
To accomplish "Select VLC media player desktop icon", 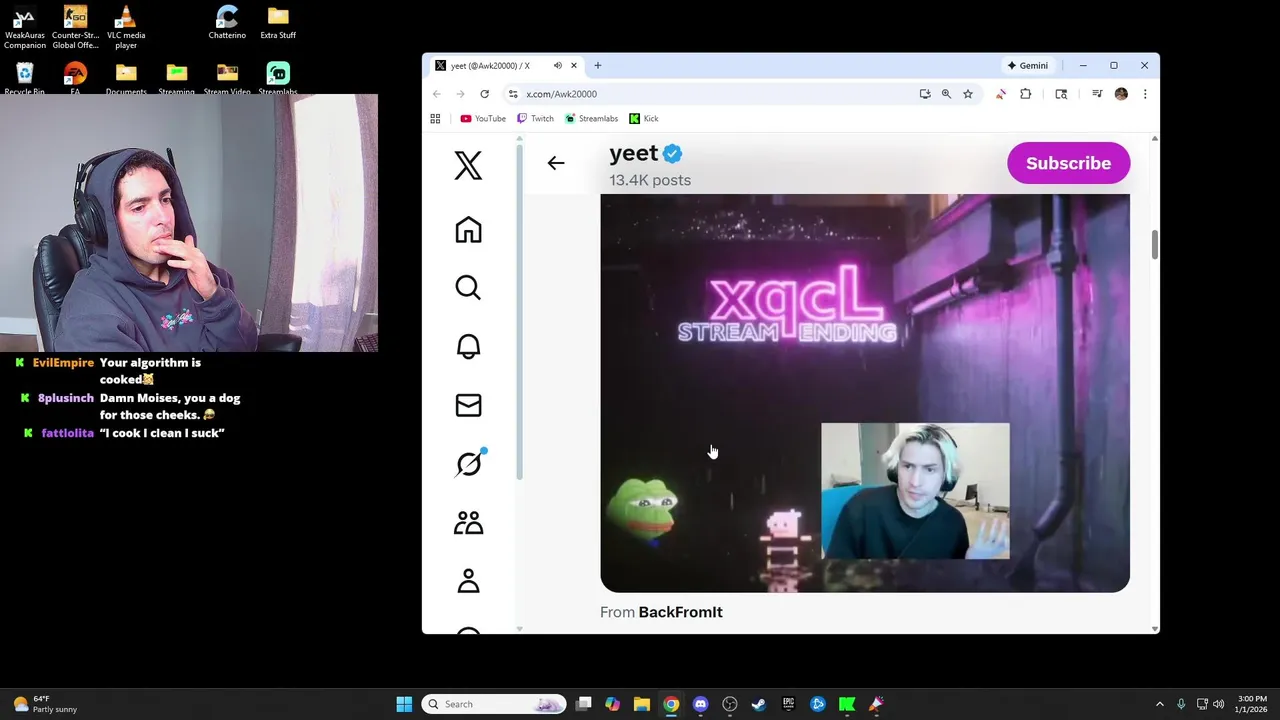I will (126, 28).
